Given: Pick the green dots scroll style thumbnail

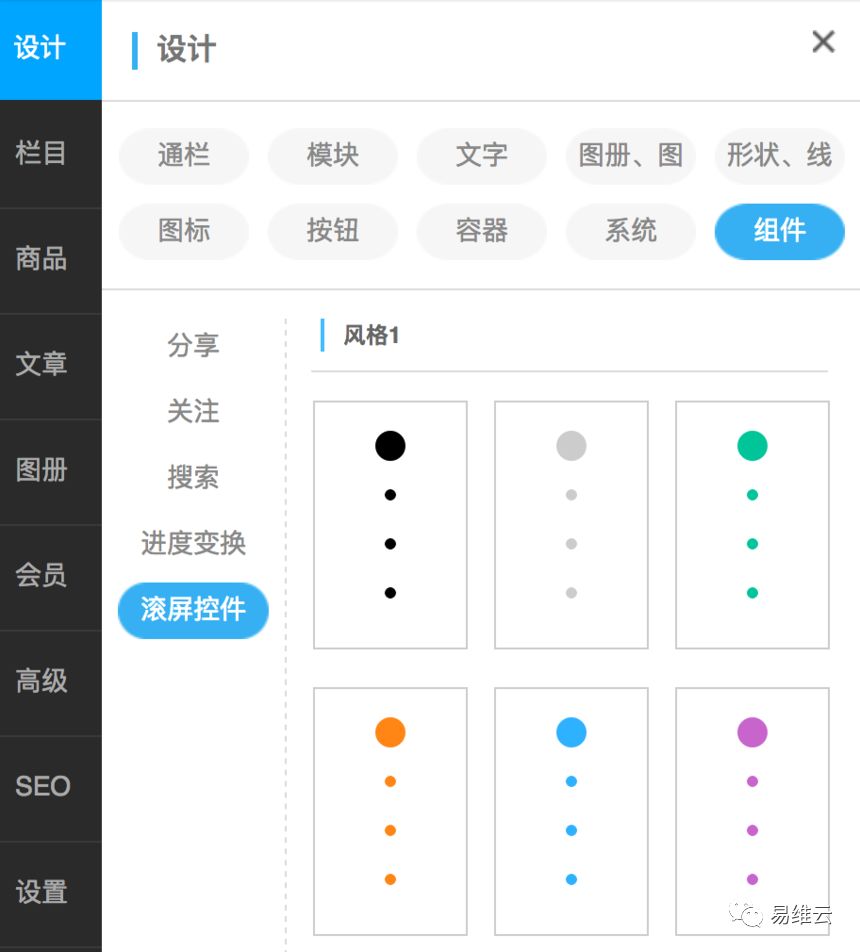Looking at the screenshot, I should point(752,525).
